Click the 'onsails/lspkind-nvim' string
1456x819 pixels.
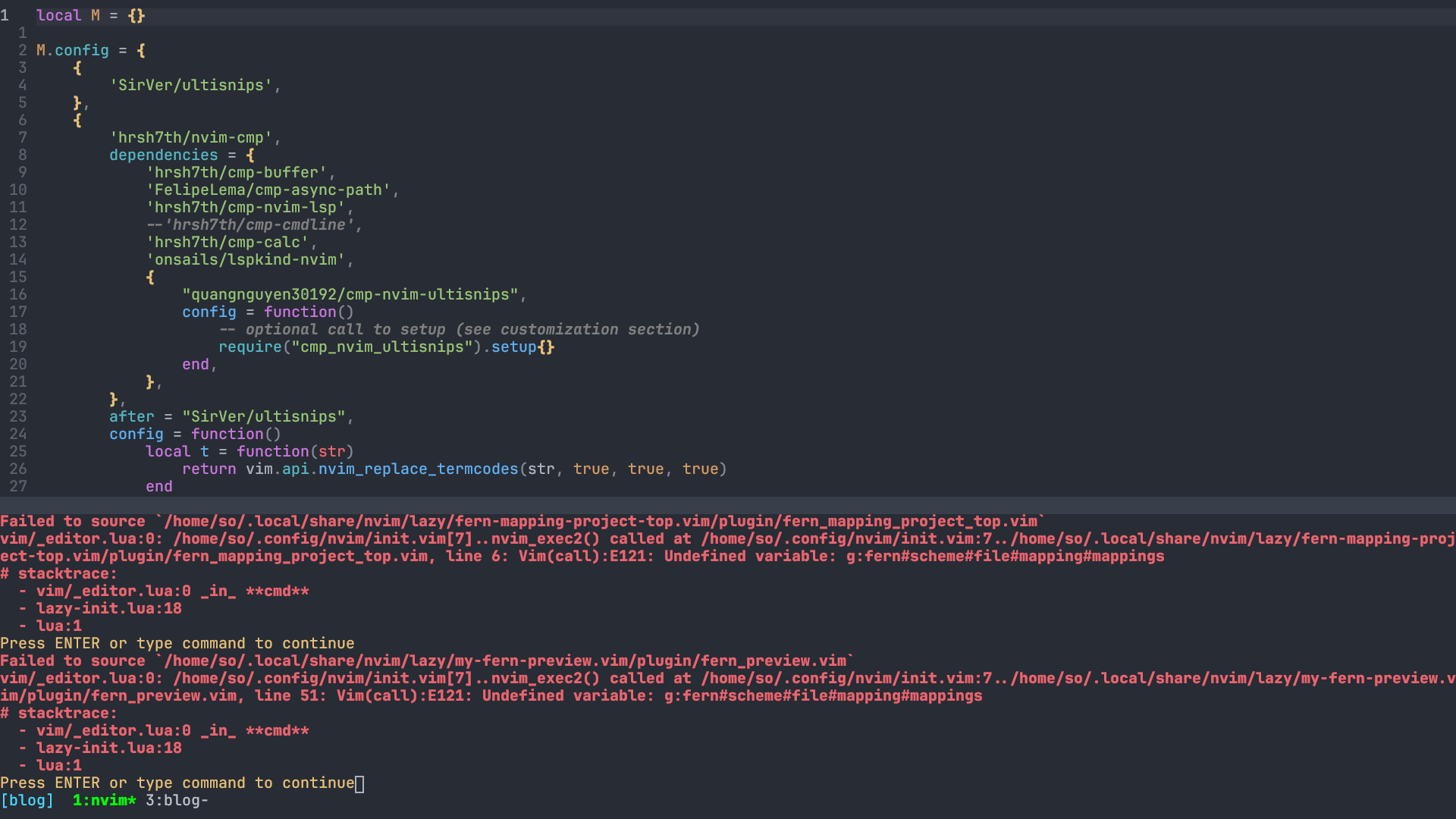coord(246,259)
